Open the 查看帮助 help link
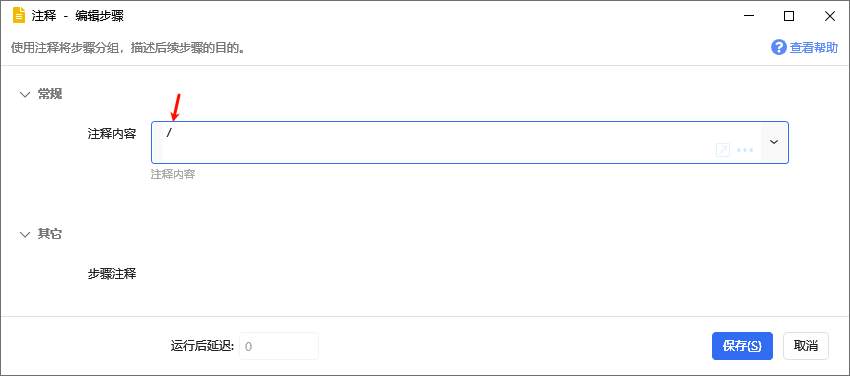This screenshot has width=850, height=376. coord(813,48)
